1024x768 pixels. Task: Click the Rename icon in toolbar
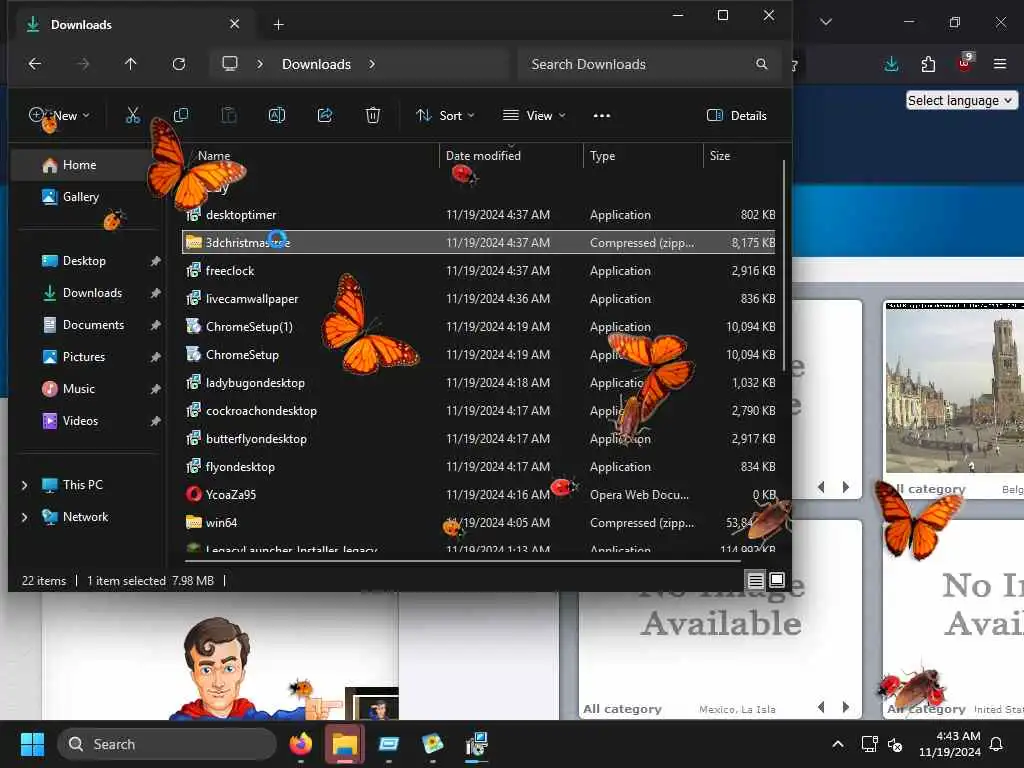[277, 116]
